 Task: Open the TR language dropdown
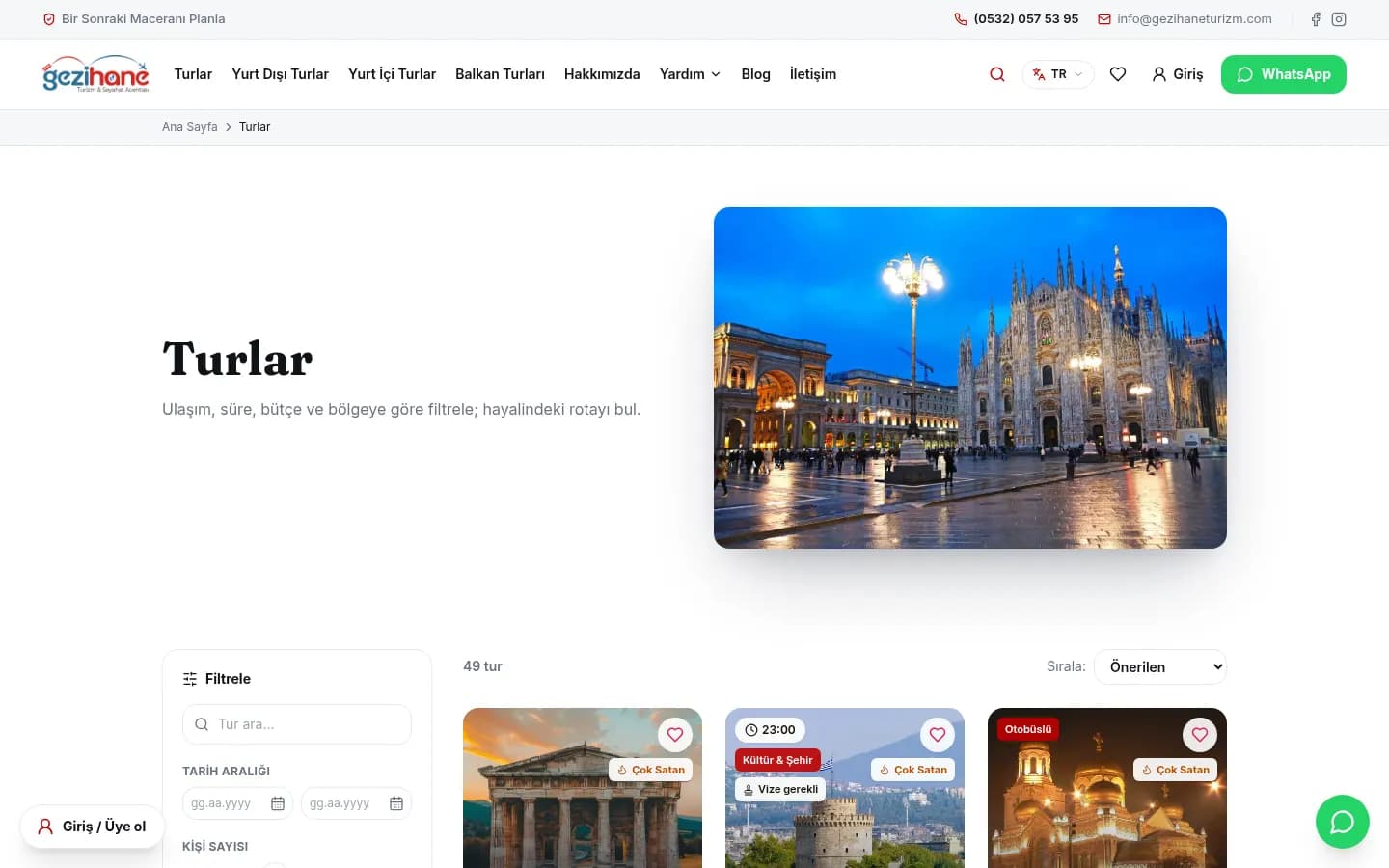pos(1058,74)
